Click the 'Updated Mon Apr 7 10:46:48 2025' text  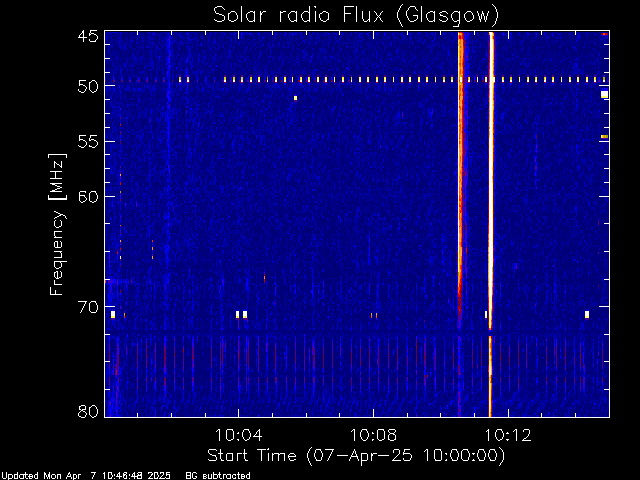85,476
